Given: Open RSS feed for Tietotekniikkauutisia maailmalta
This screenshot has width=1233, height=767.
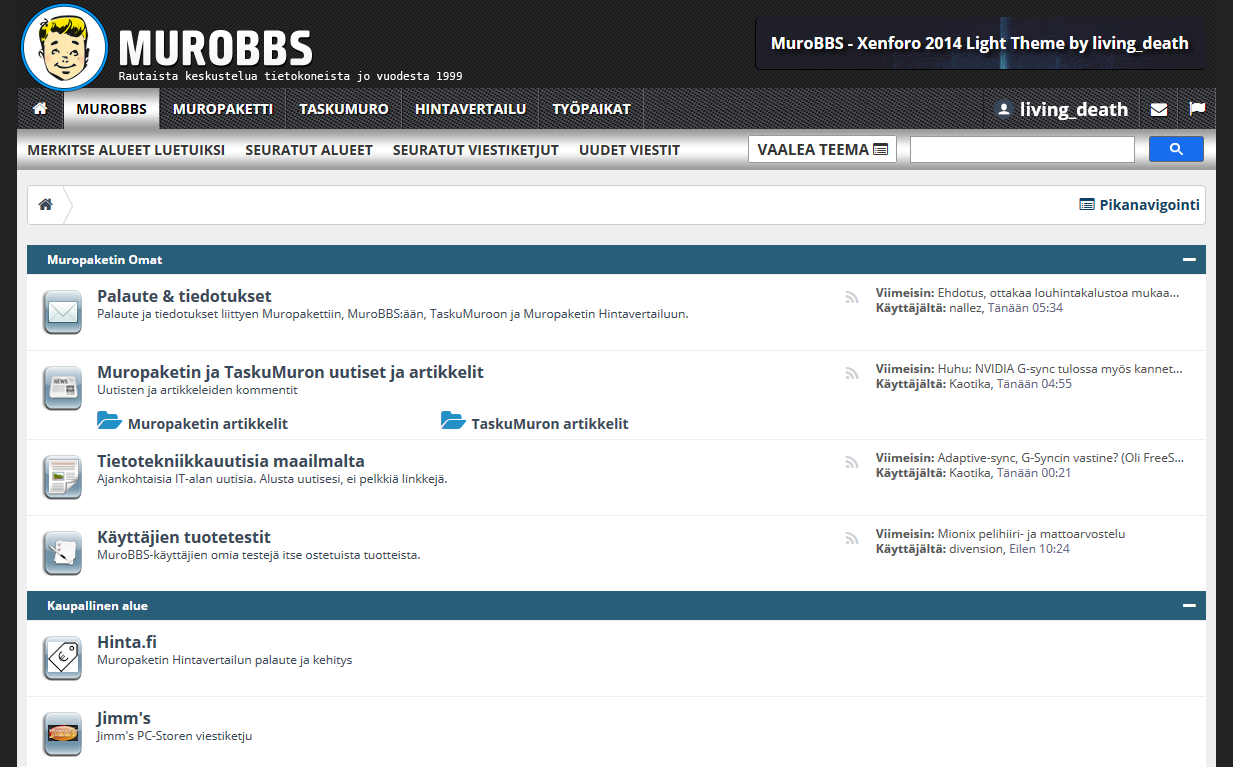Looking at the screenshot, I should pyautogui.click(x=852, y=462).
